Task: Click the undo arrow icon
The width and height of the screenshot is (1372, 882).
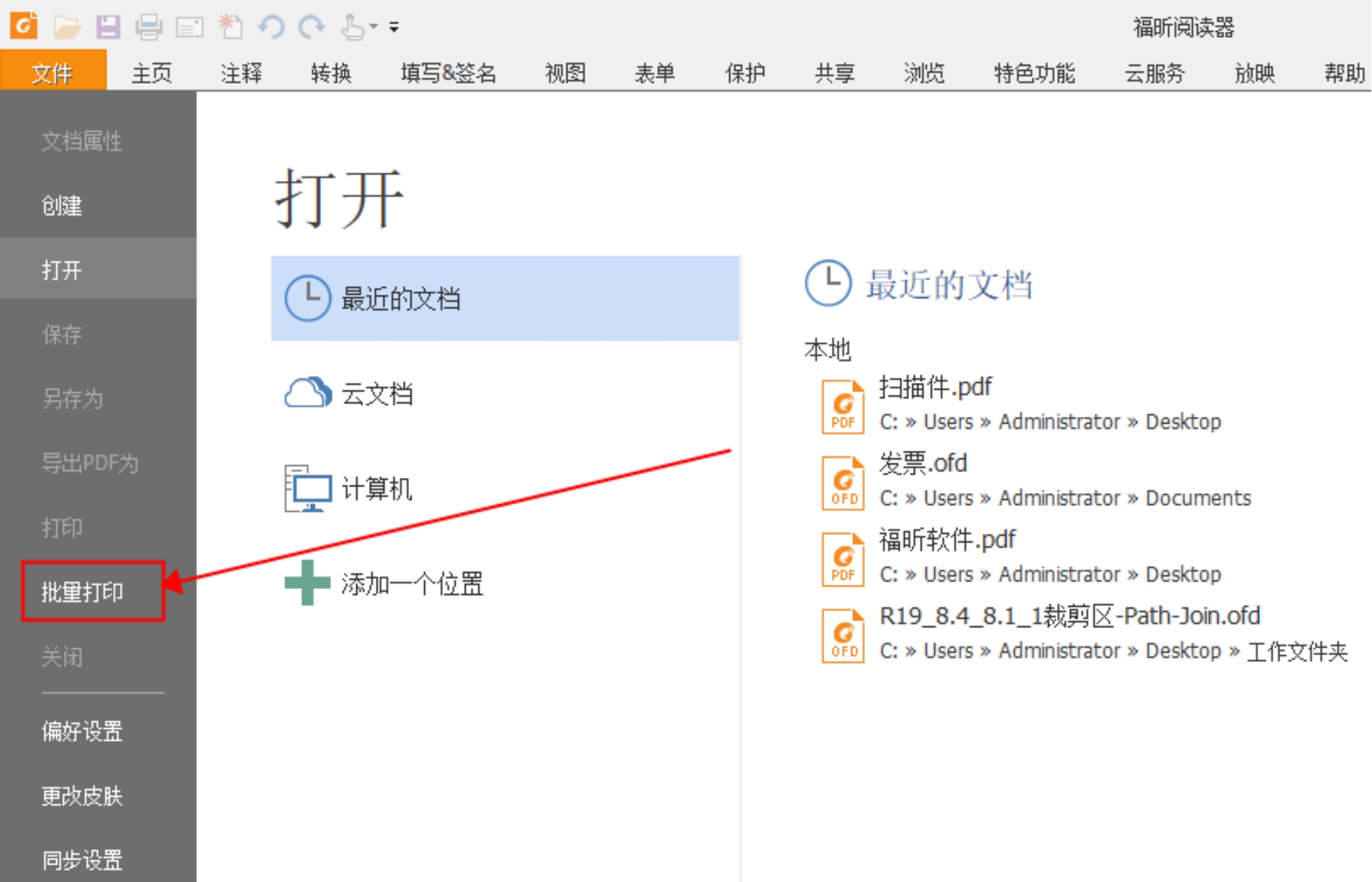Action: (271, 27)
